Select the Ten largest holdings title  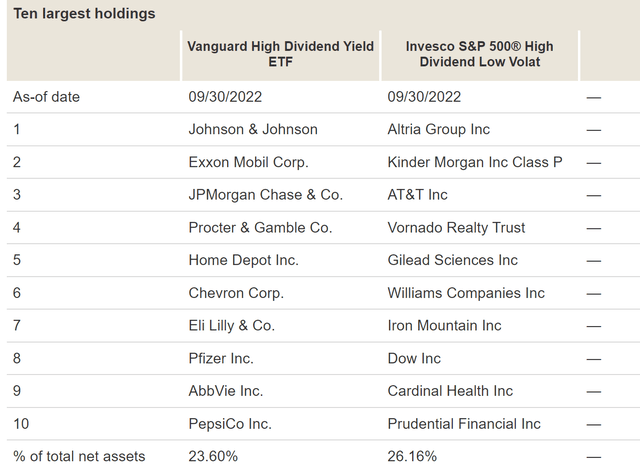(x=84, y=13)
